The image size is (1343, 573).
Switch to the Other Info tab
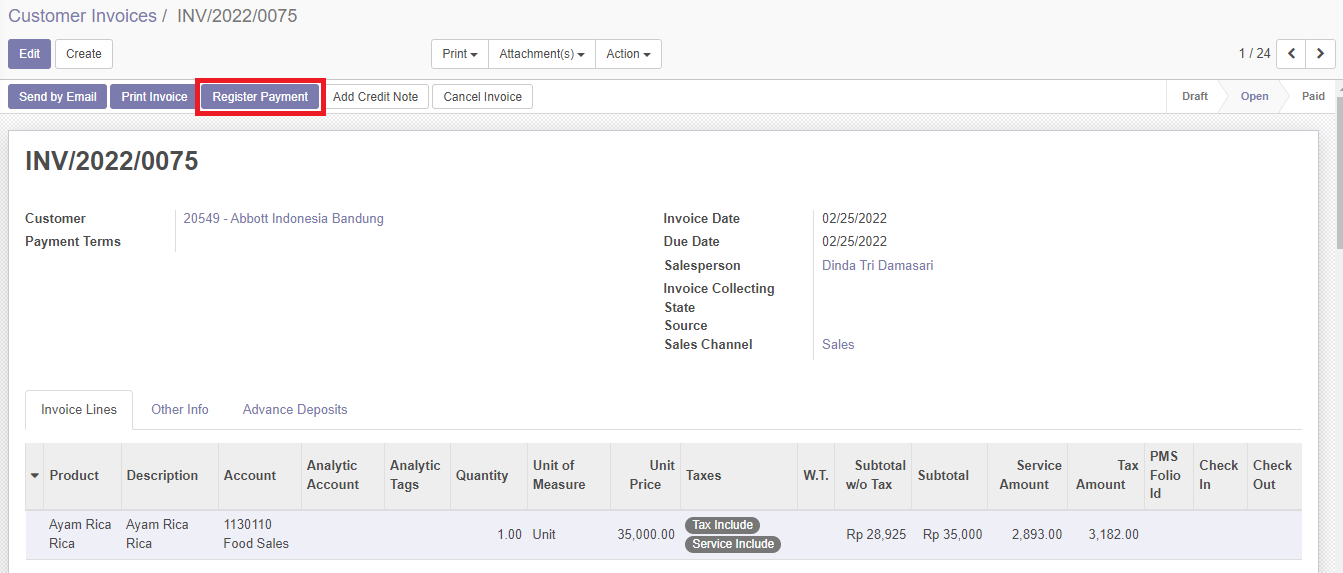click(180, 409)
